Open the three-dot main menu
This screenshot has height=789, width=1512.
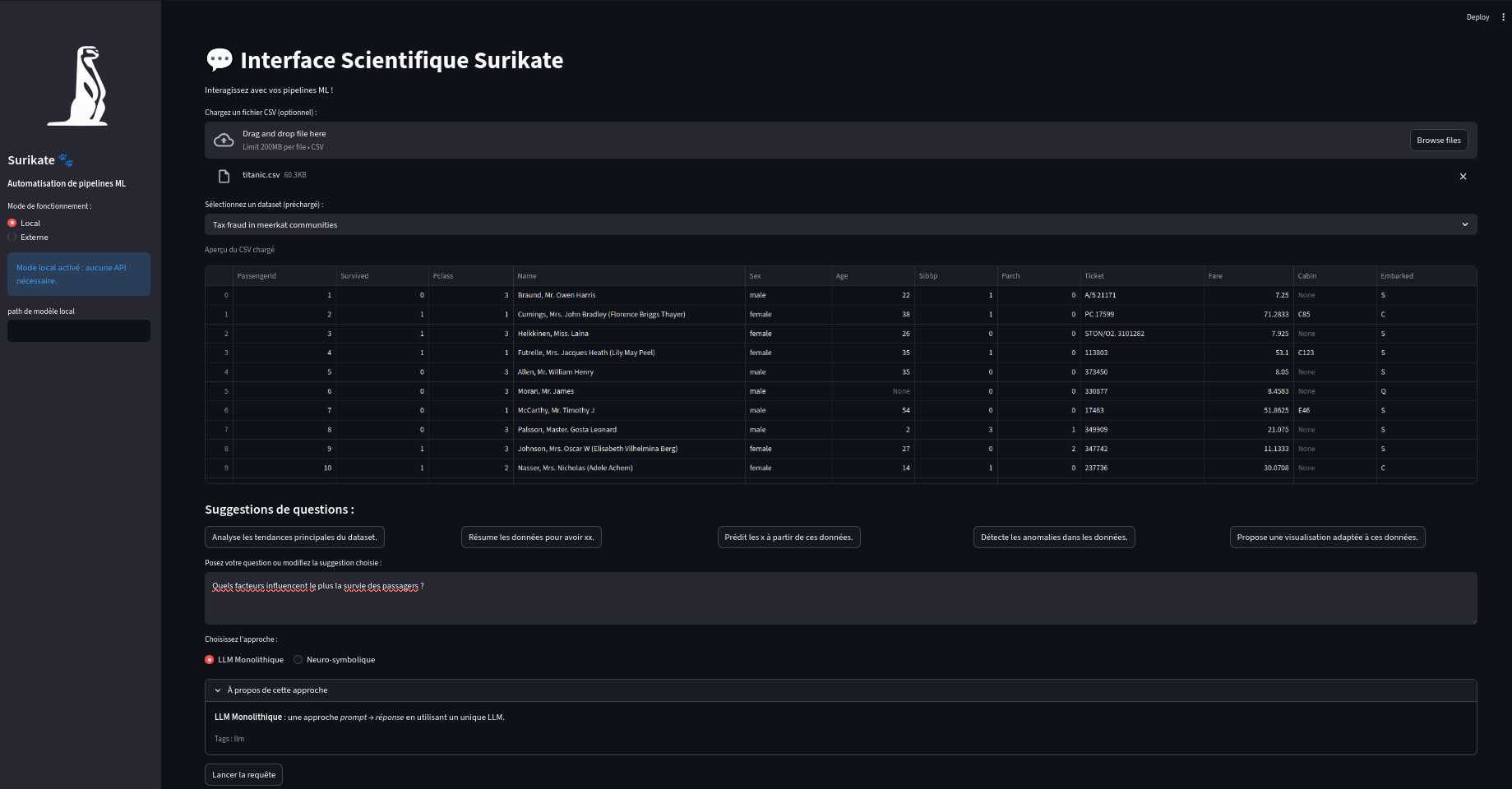click(1503, 16)
